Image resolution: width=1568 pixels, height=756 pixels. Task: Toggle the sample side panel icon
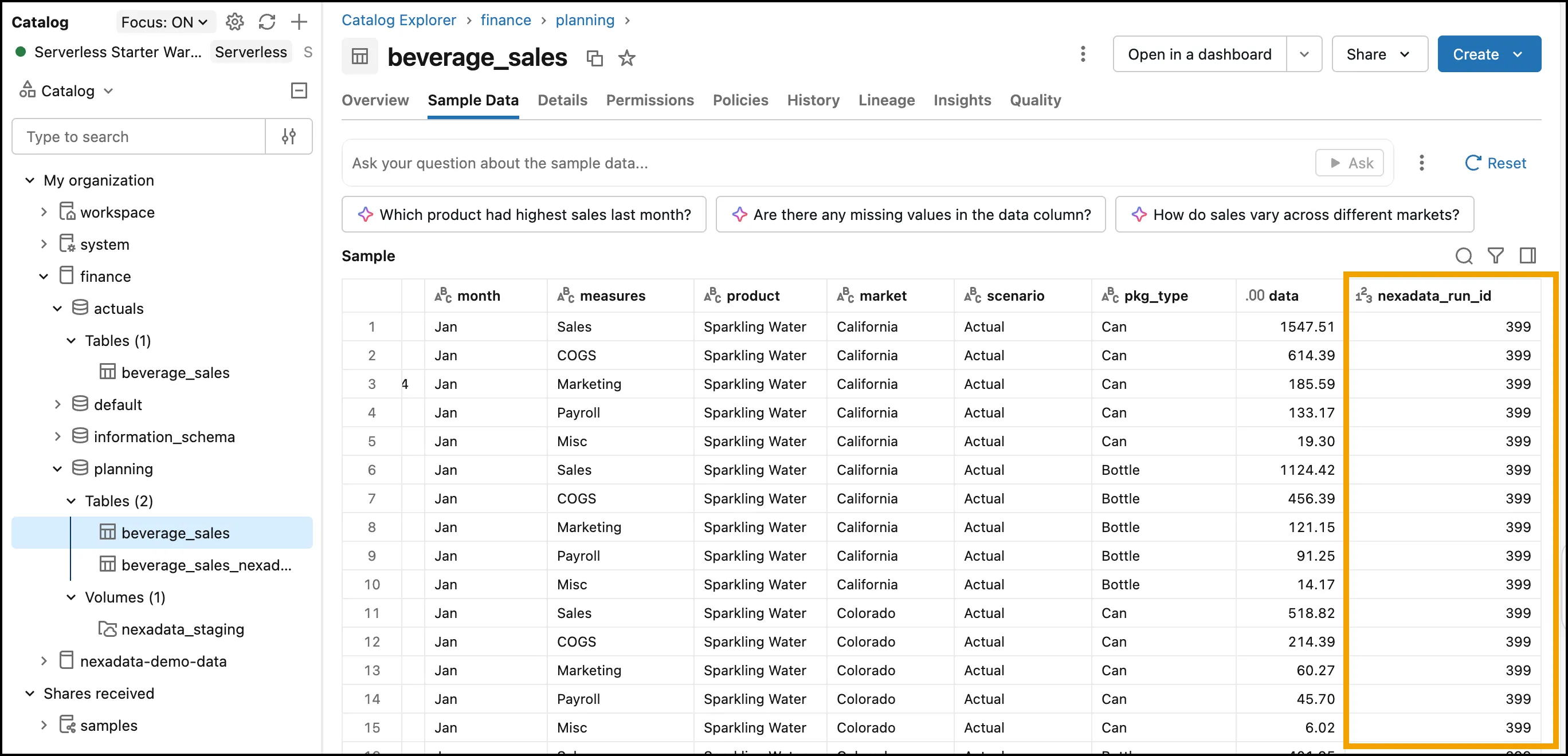[x=1527, y=255]
